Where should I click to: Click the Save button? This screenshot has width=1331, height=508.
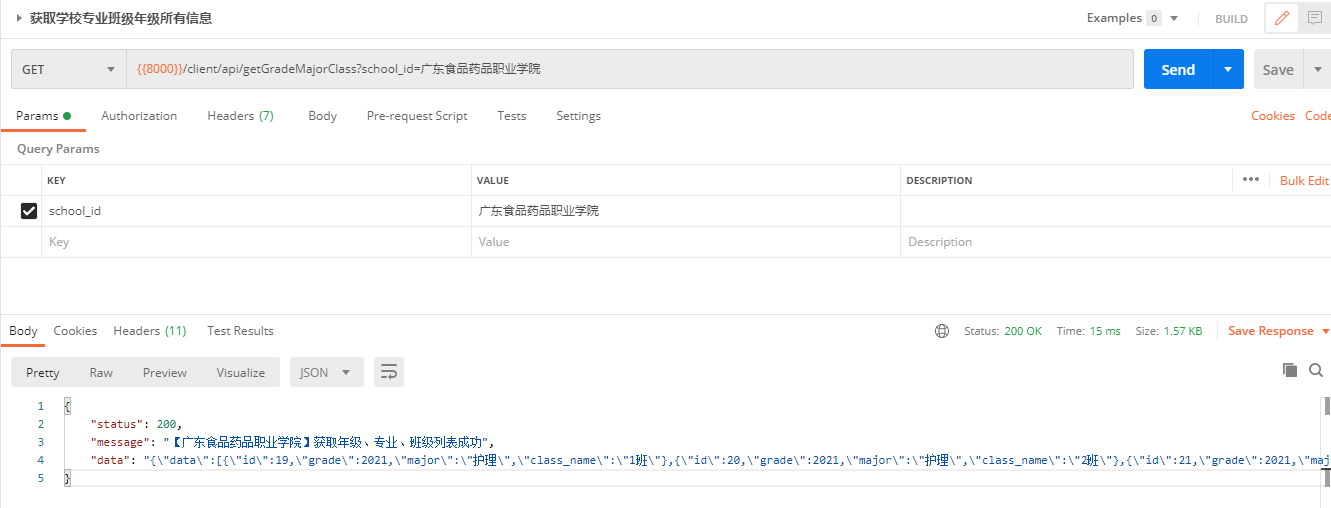pyautogui.click(x=1278, y=70)
